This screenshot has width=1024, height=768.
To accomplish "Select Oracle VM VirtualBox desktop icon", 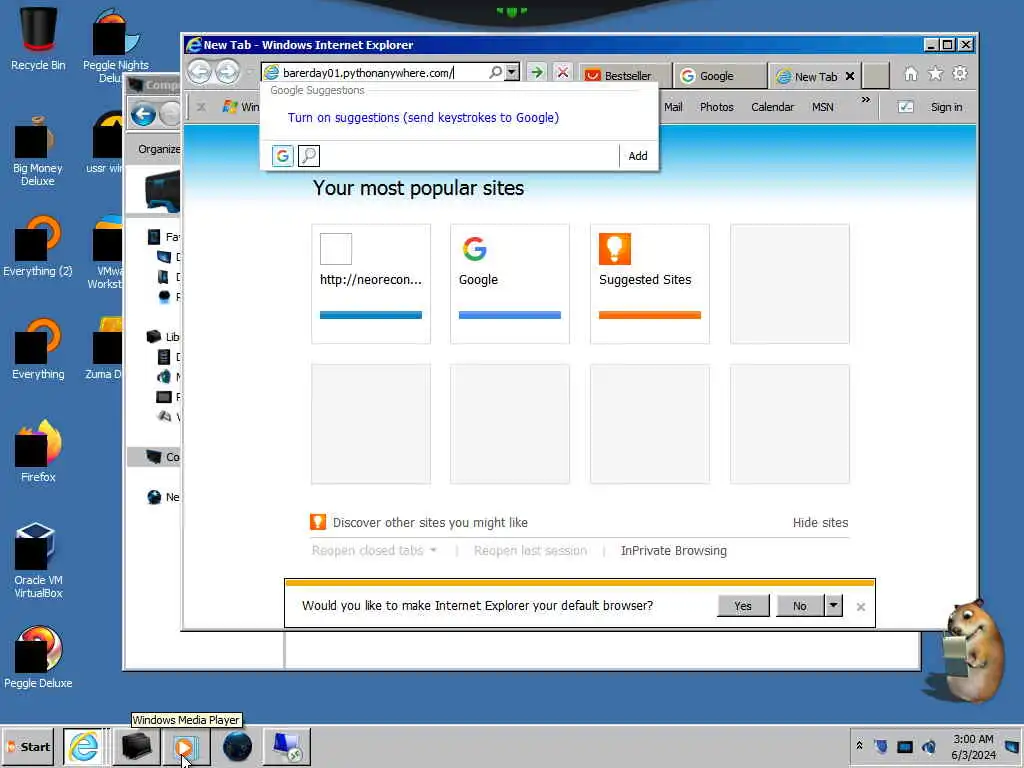I will (38, 560).
